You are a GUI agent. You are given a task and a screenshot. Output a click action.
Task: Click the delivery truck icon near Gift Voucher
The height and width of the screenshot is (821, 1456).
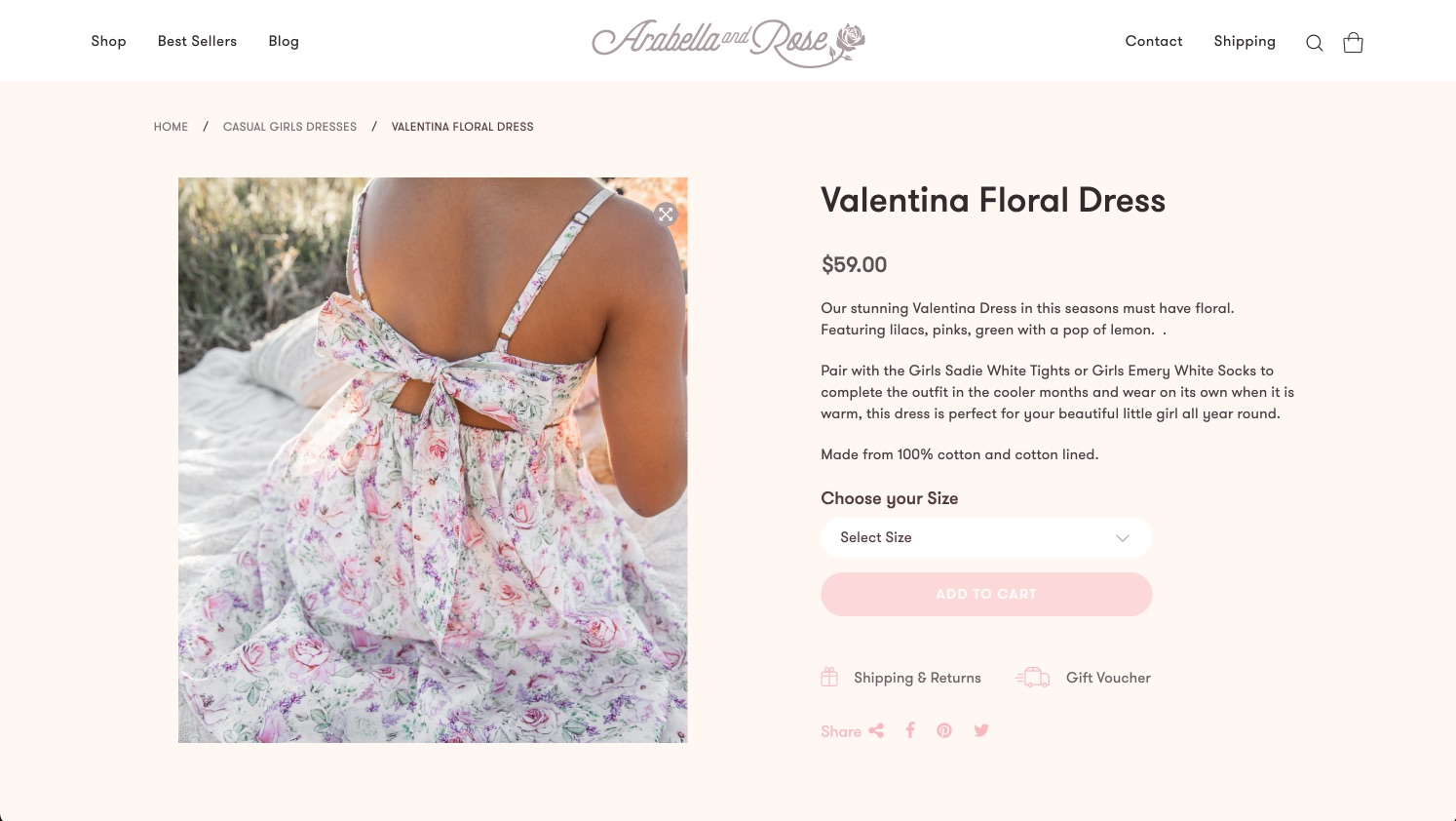tap(1032, 678)
